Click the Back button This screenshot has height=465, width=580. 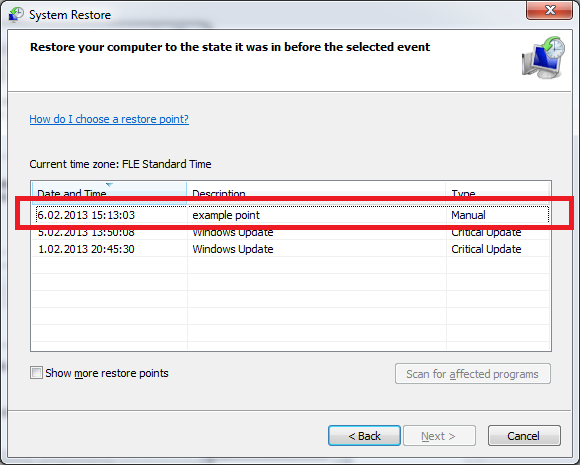[364, 436]
